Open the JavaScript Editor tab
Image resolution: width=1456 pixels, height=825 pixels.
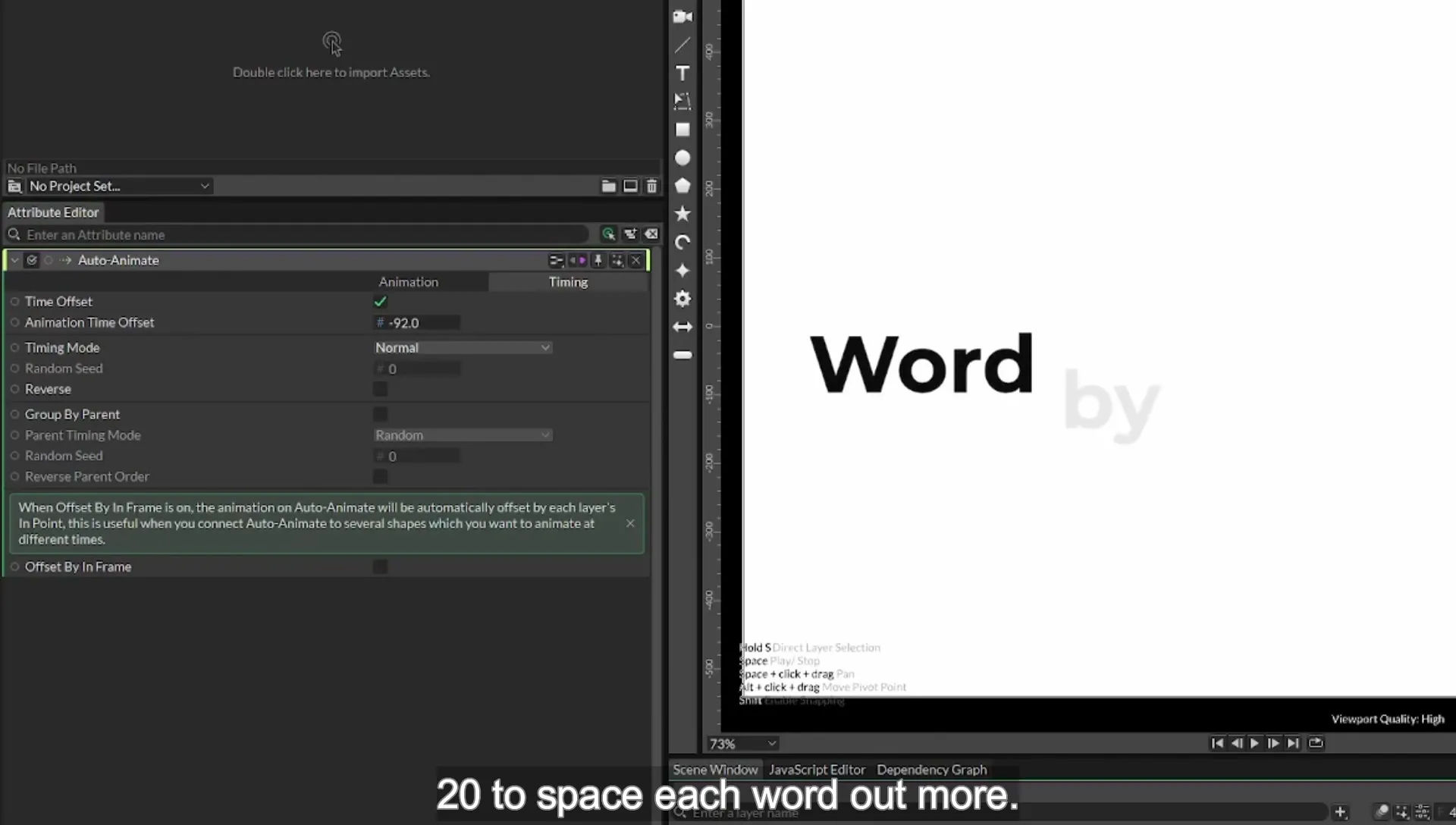tap(817, 770)
